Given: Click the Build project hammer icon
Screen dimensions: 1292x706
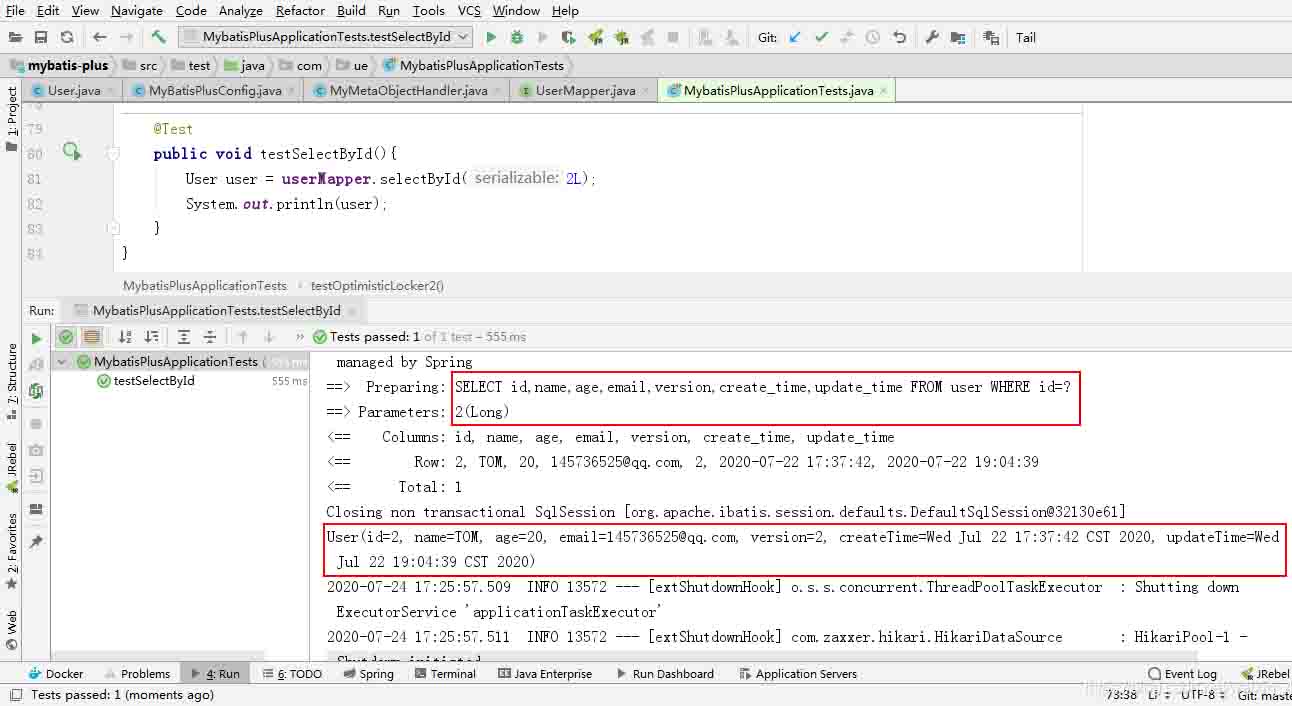Looking at the screenshot, I should coord(158,37).
